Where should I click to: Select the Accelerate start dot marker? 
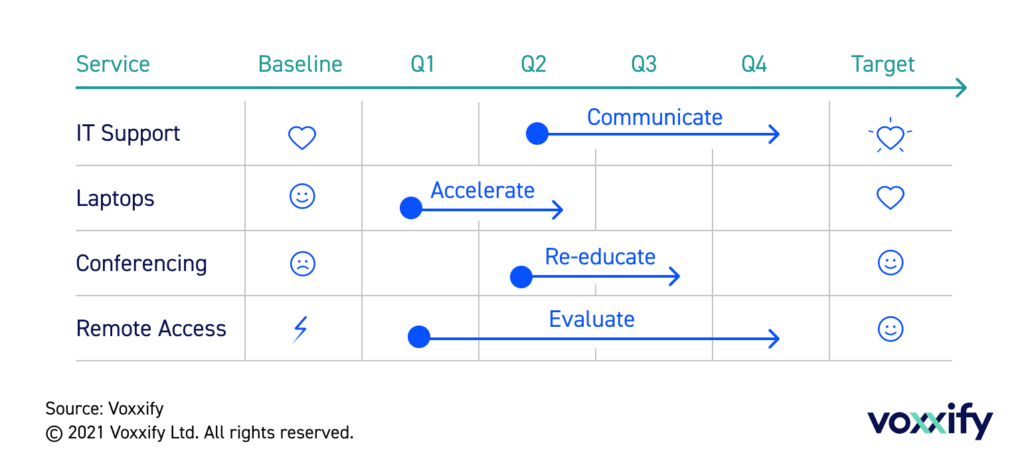click(x=411, y=209)
